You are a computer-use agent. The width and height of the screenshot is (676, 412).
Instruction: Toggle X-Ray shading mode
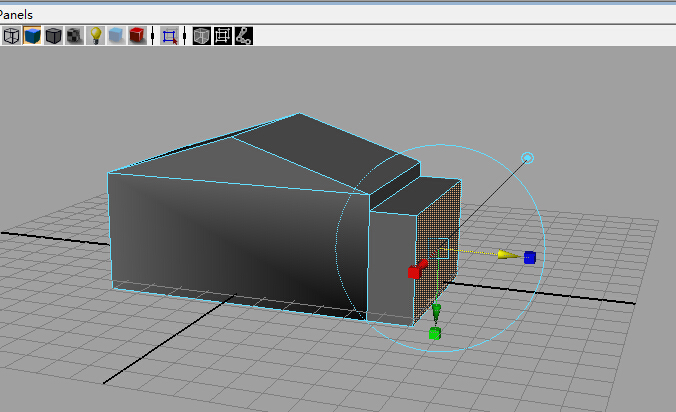point(201,36)
